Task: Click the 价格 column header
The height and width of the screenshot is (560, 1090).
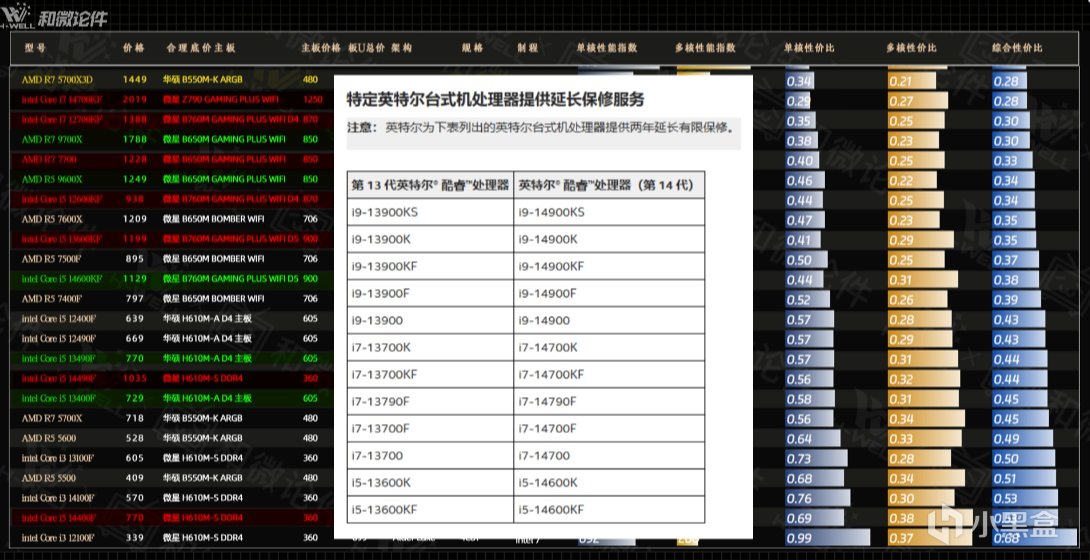Action: (x=133, y=48)
